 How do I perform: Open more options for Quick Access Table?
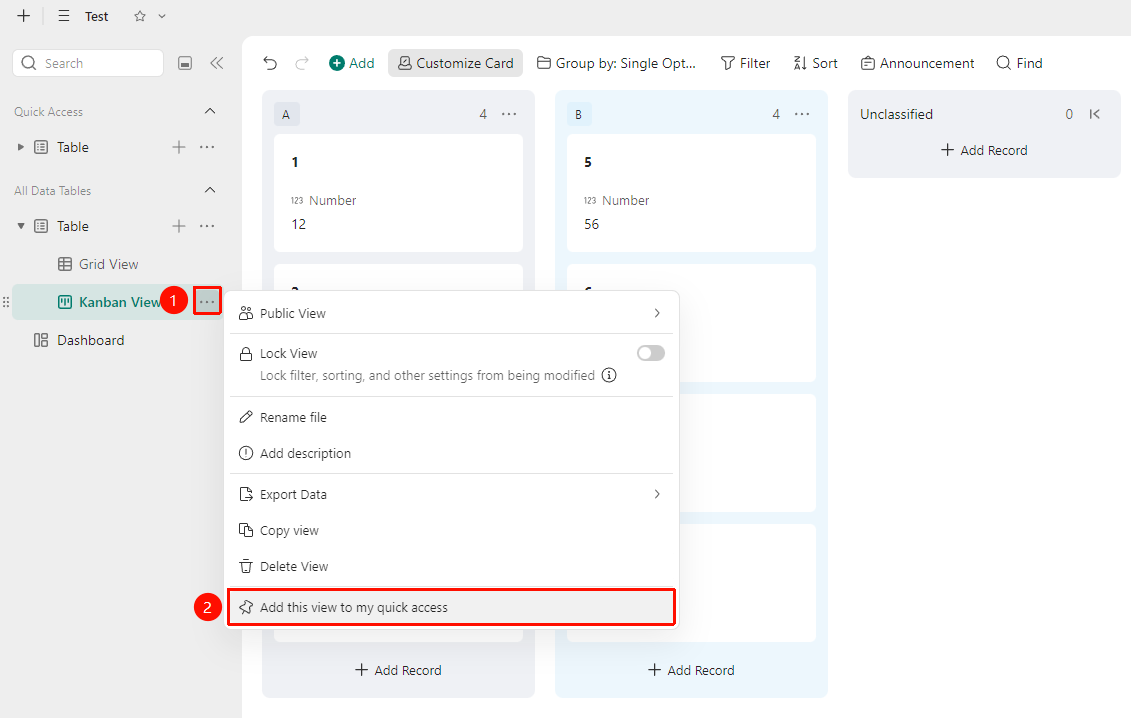tap(207, 147)
